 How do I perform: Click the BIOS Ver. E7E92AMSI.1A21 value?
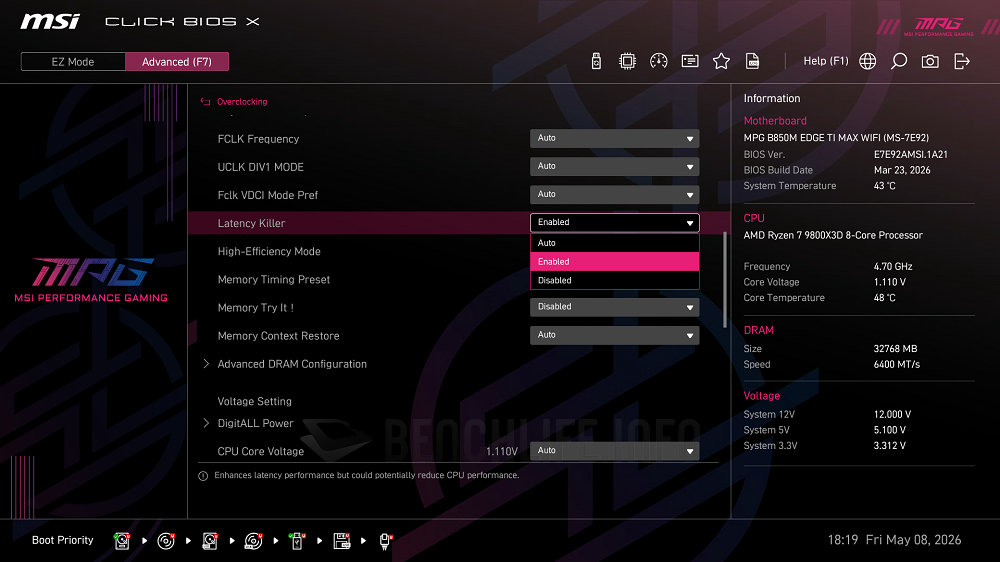[x=911, y=154]
